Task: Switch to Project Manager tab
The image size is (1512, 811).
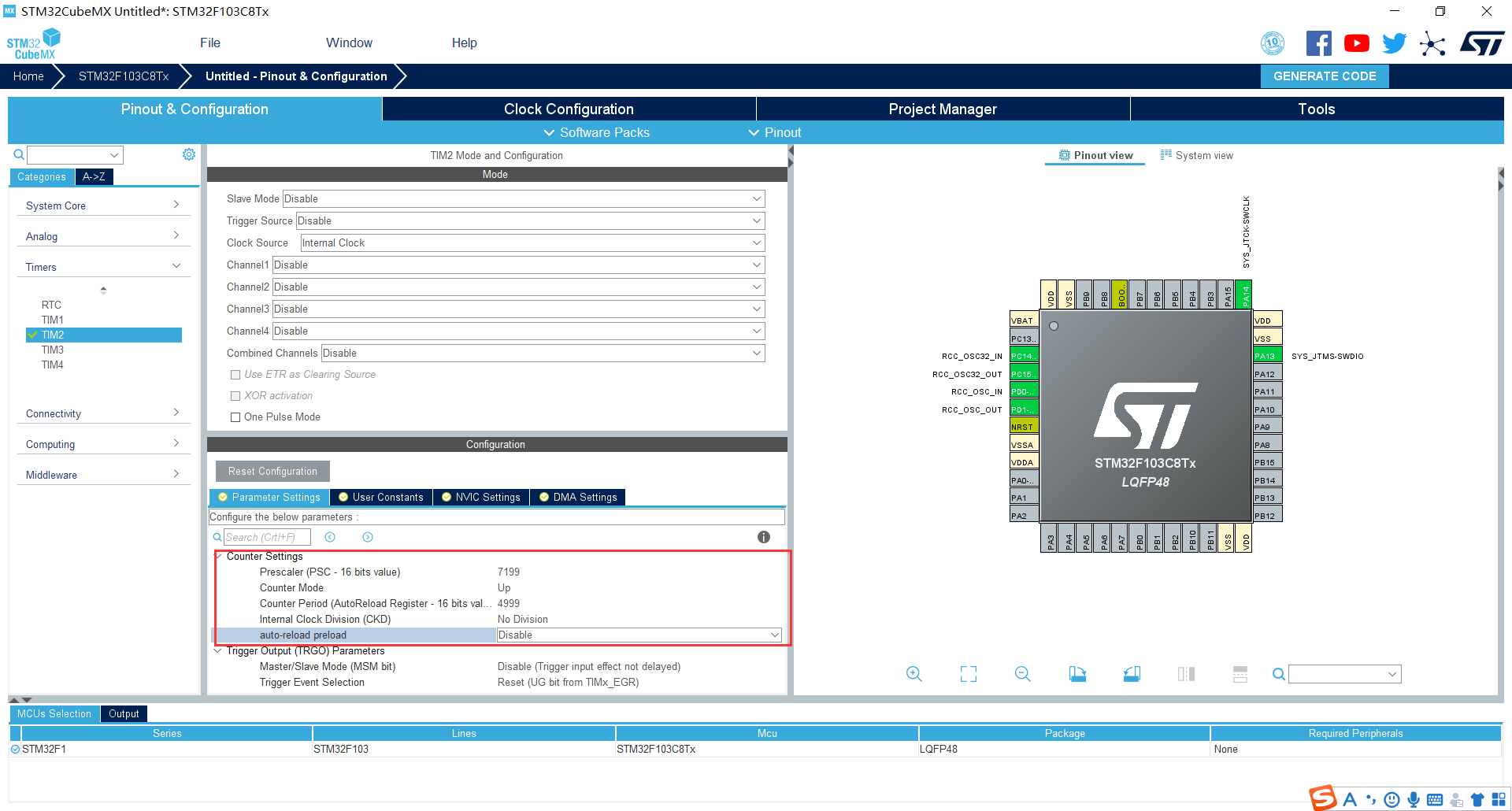Action: click(x=943, y=109)
